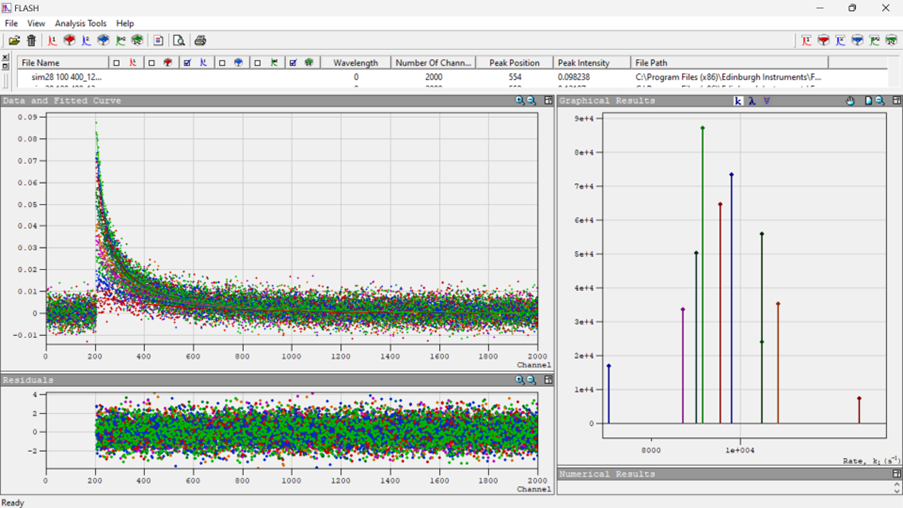Click the C:\Program Files (x86) file path cell
Image resolution: width=903 pixels, height=508 pixels.
tap(729, 77)
